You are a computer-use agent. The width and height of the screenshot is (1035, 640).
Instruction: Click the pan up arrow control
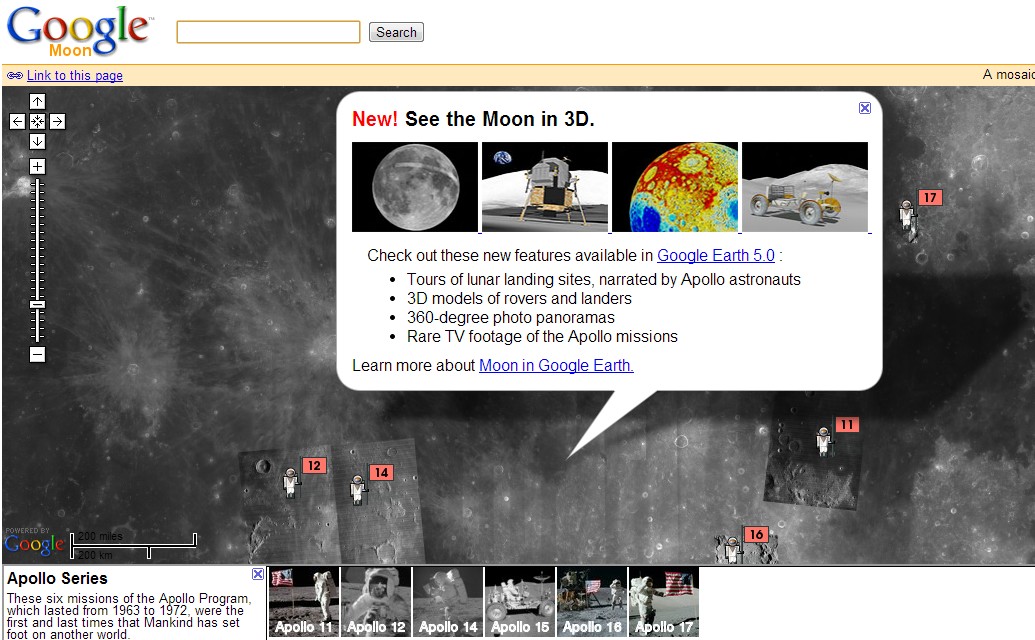click(37, 101)
